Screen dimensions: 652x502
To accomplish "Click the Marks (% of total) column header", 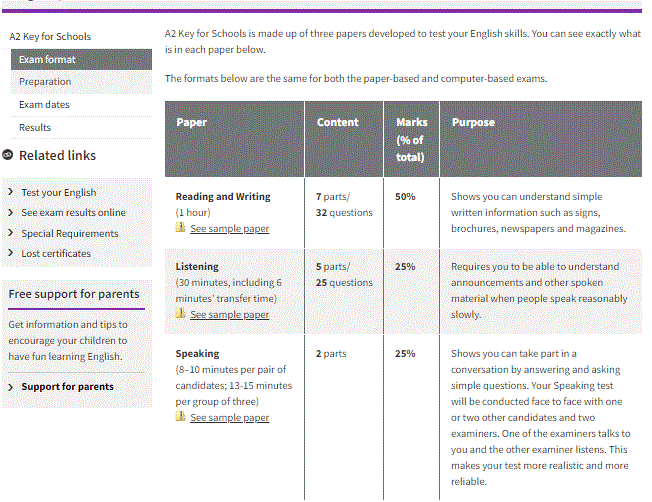I will [x=411, y=139].
